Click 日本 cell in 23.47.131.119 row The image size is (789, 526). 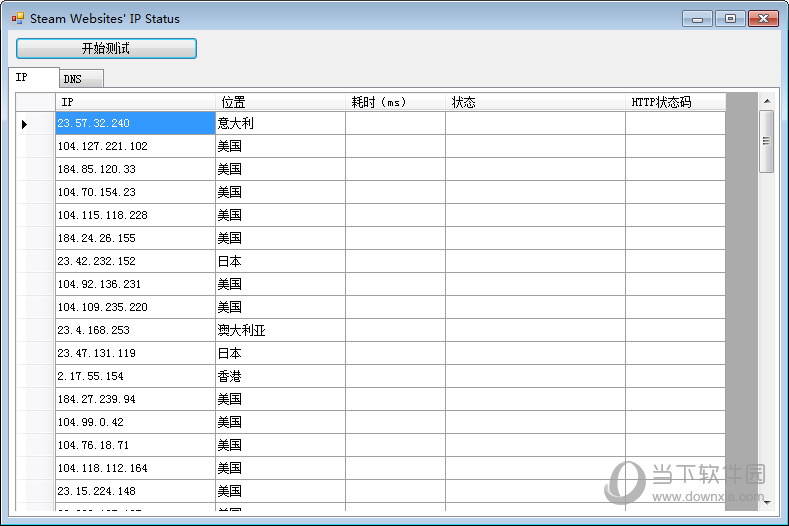pos(280,353)
